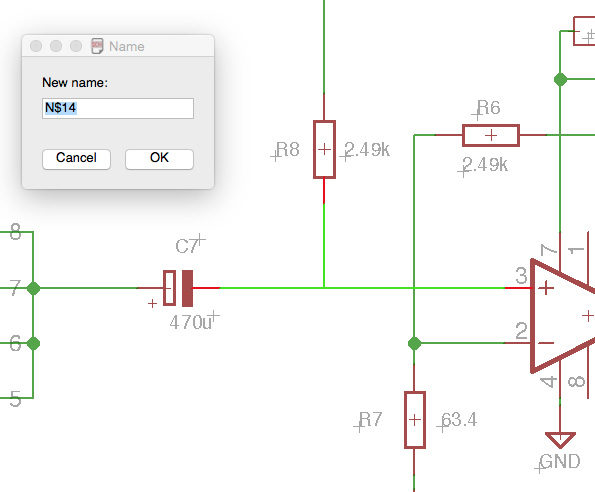595x492 pixels.
Task: Select resistor R7 symbol
Action: pos(415,420)
